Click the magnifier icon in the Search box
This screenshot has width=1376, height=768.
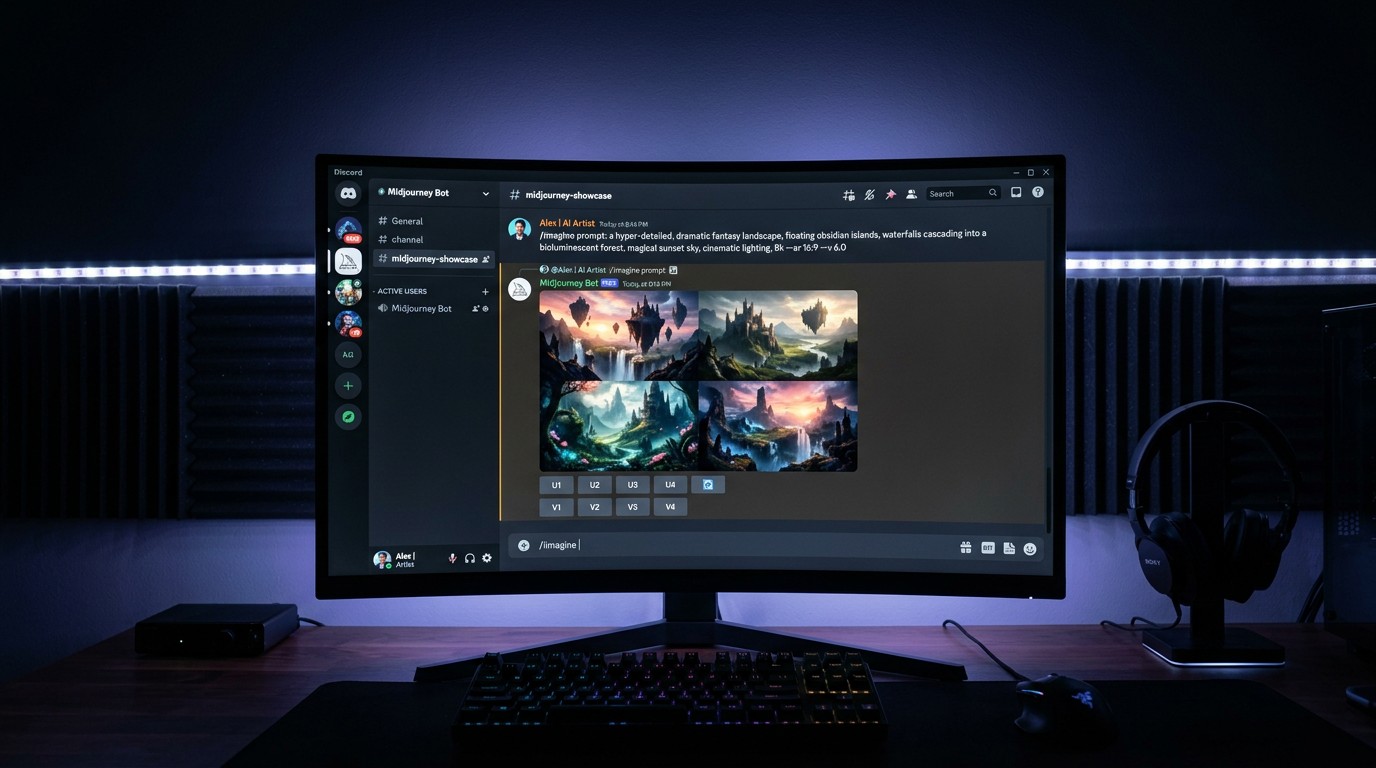993,193
